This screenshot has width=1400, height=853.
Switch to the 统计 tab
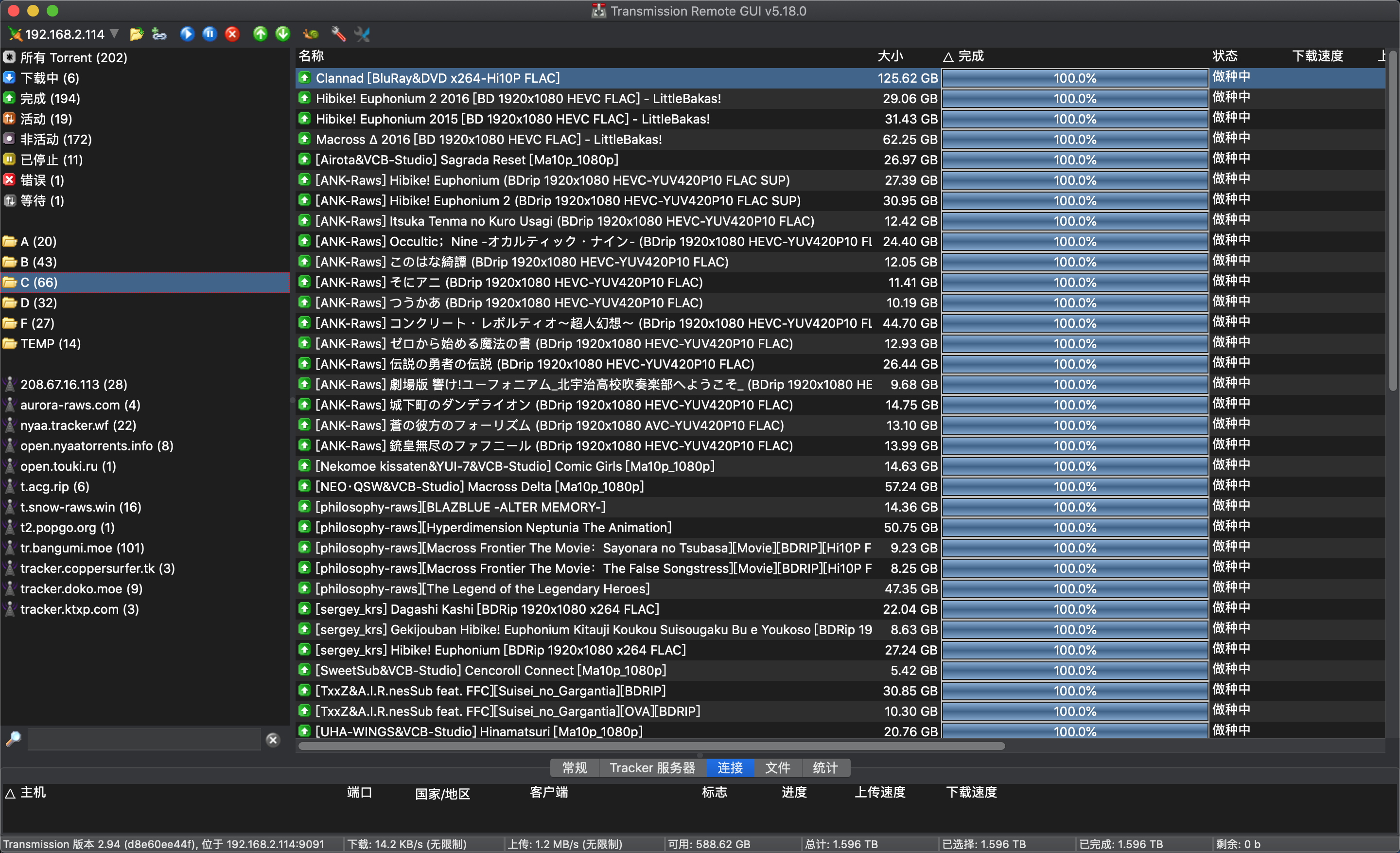coord(825,768)
